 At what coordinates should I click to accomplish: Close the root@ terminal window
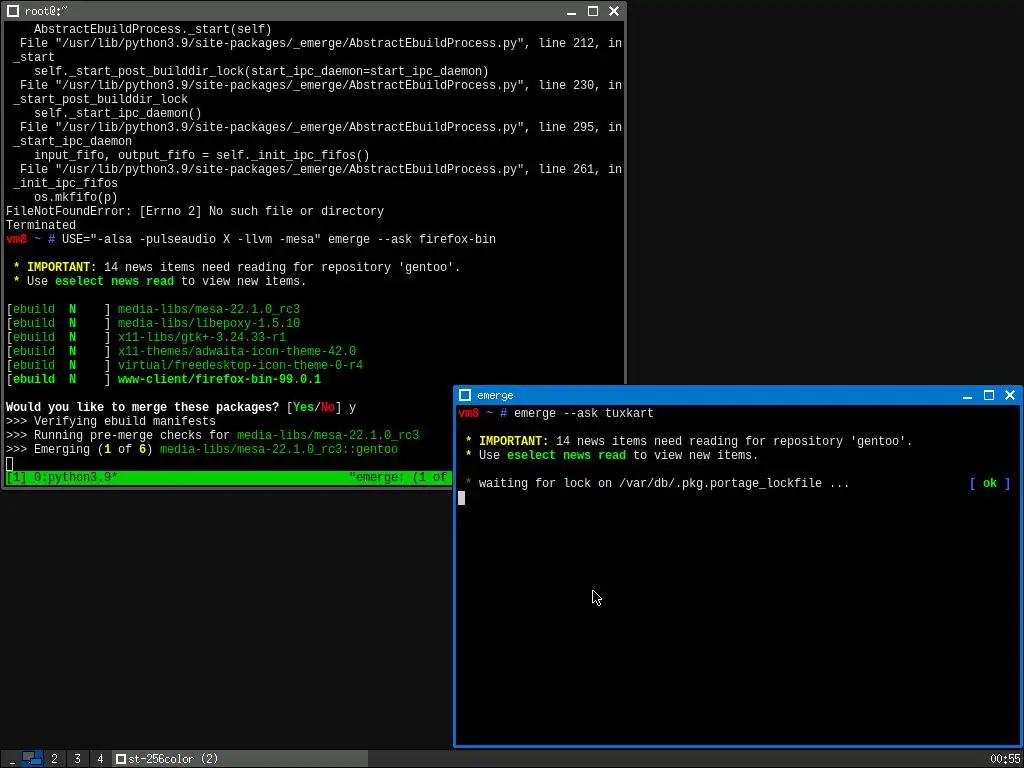tap(613, 11)
